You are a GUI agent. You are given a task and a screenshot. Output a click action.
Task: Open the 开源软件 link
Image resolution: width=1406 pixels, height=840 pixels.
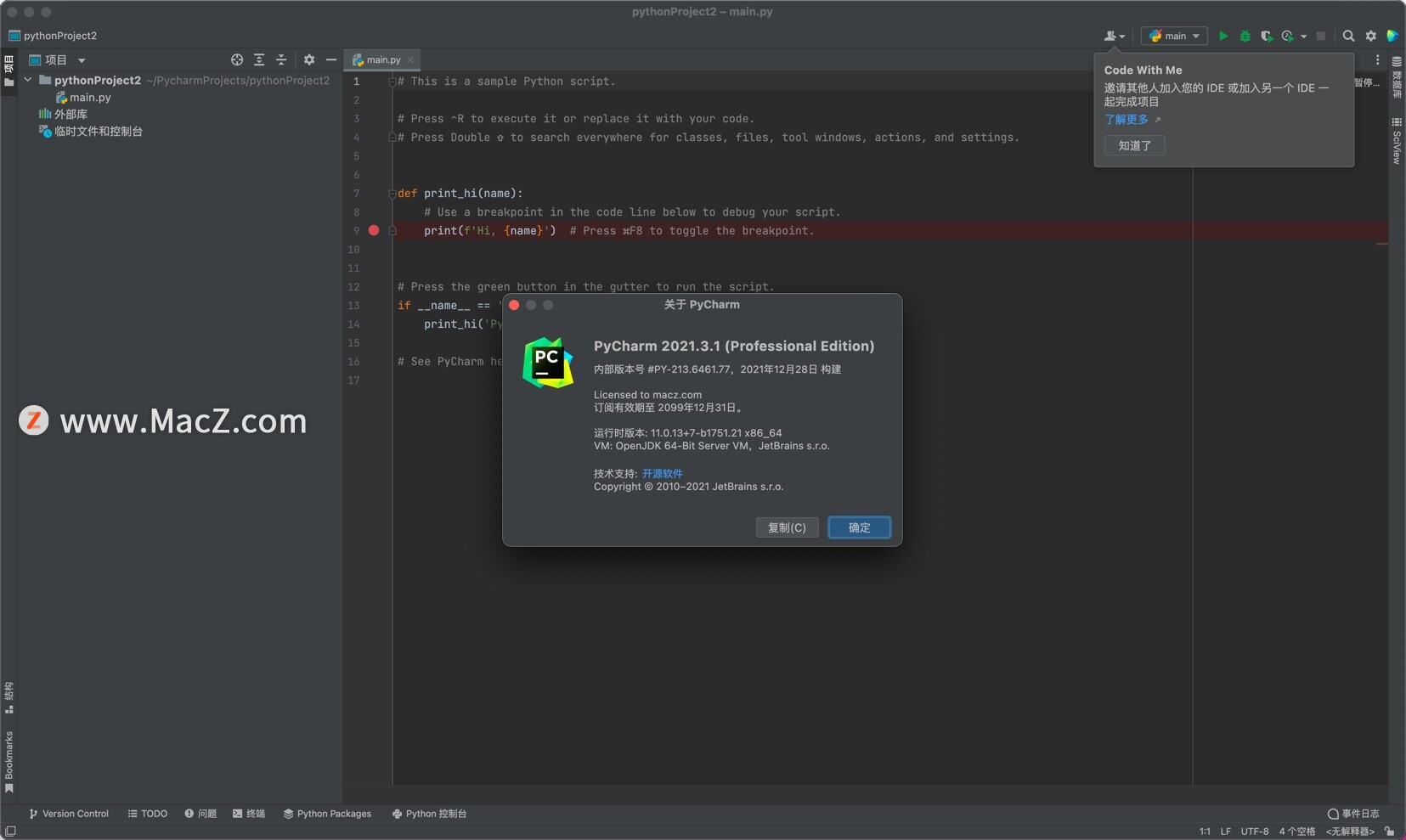[662, 474]
